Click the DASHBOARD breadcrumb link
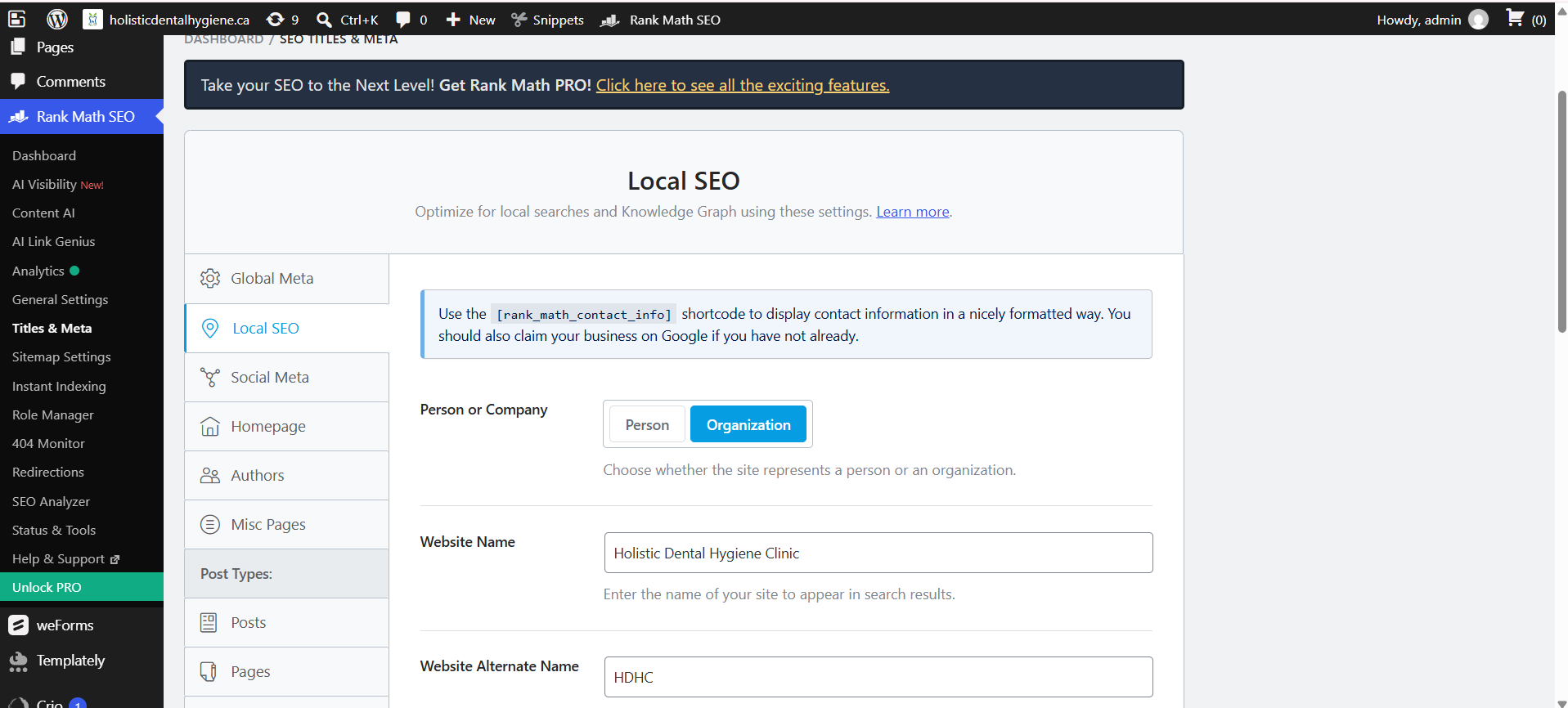 pos(223,39)
